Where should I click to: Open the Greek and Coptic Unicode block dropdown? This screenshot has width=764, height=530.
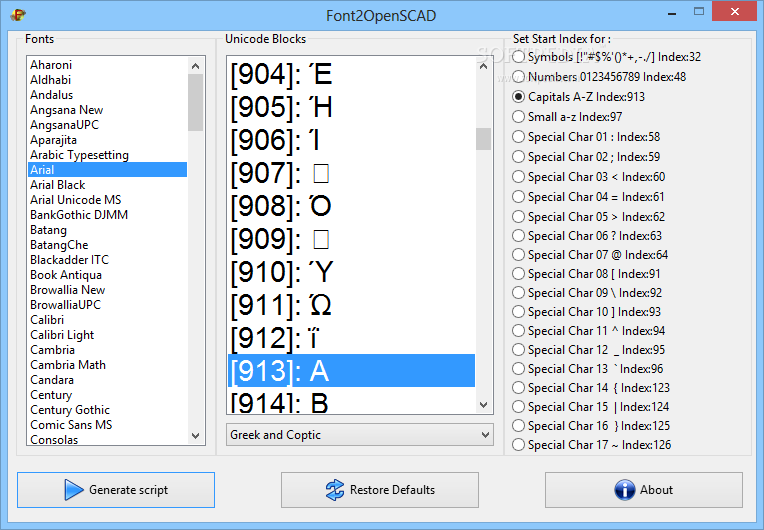(360, 435)
